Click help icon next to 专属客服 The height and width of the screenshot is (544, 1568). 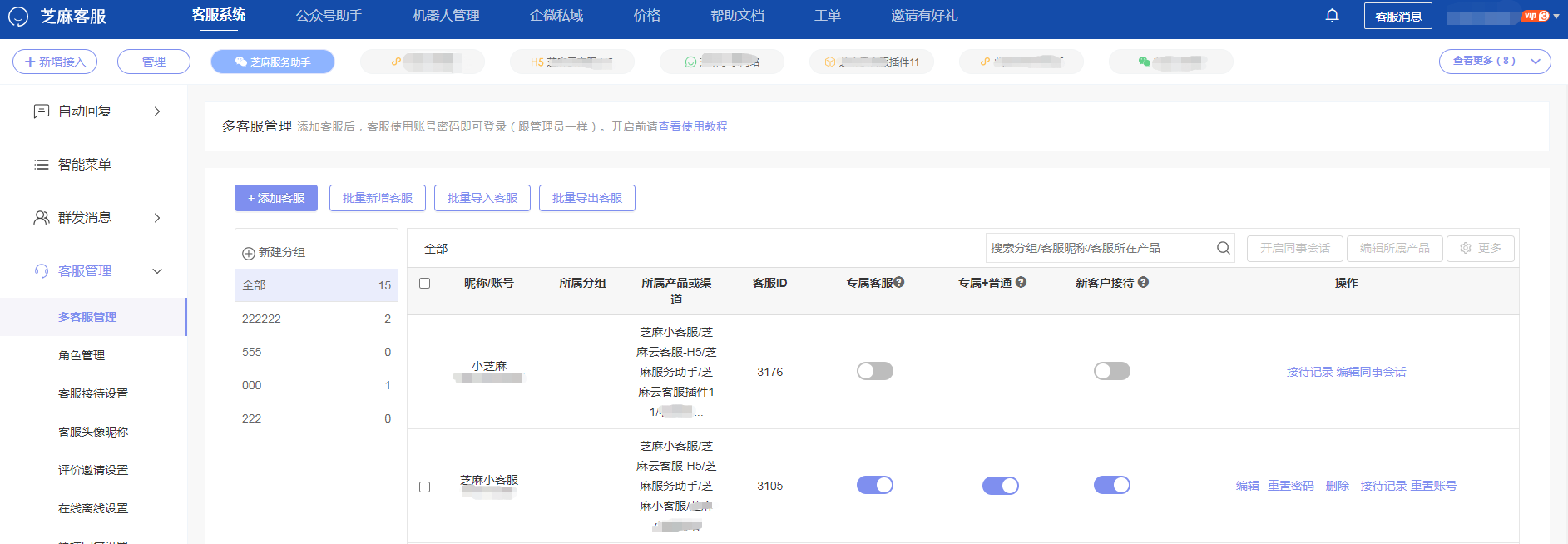[899, 283]
